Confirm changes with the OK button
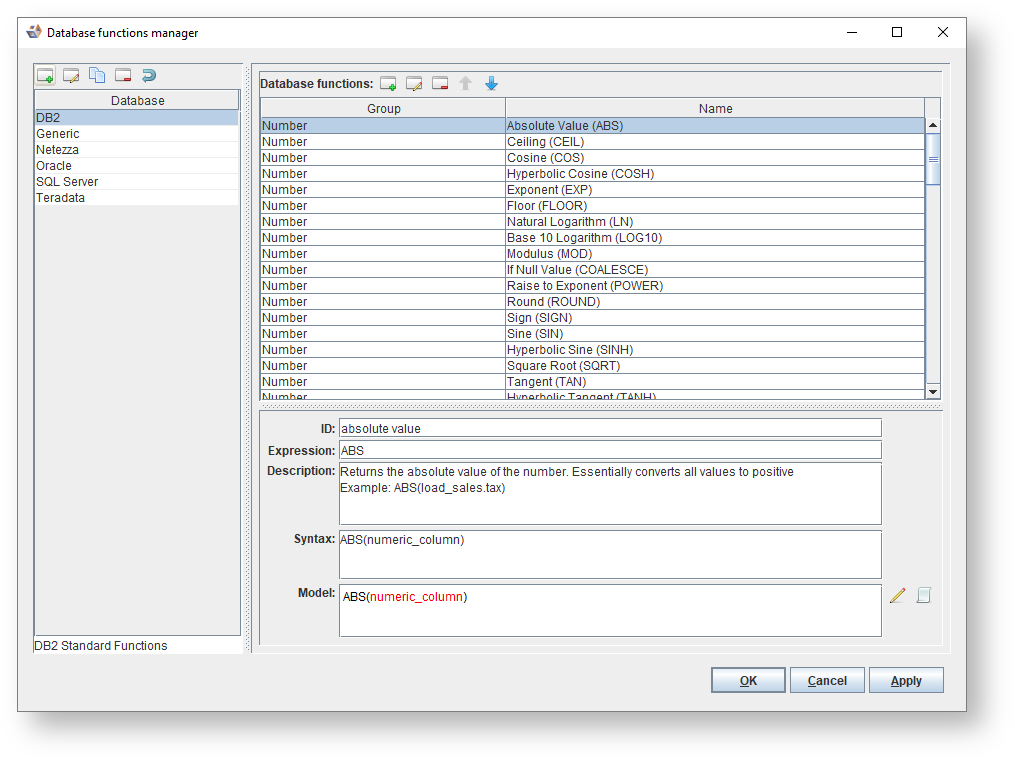 (748, 681)
